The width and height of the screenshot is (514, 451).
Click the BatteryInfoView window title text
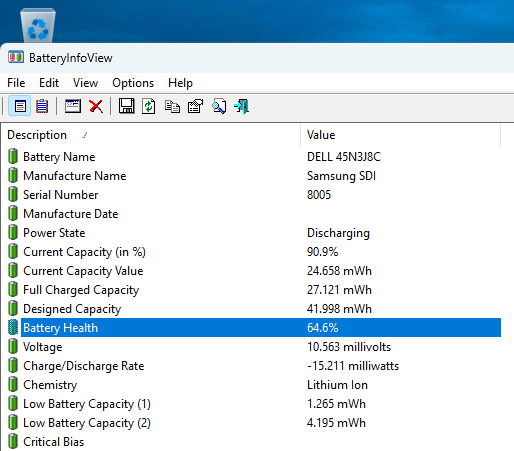point(71,58)
